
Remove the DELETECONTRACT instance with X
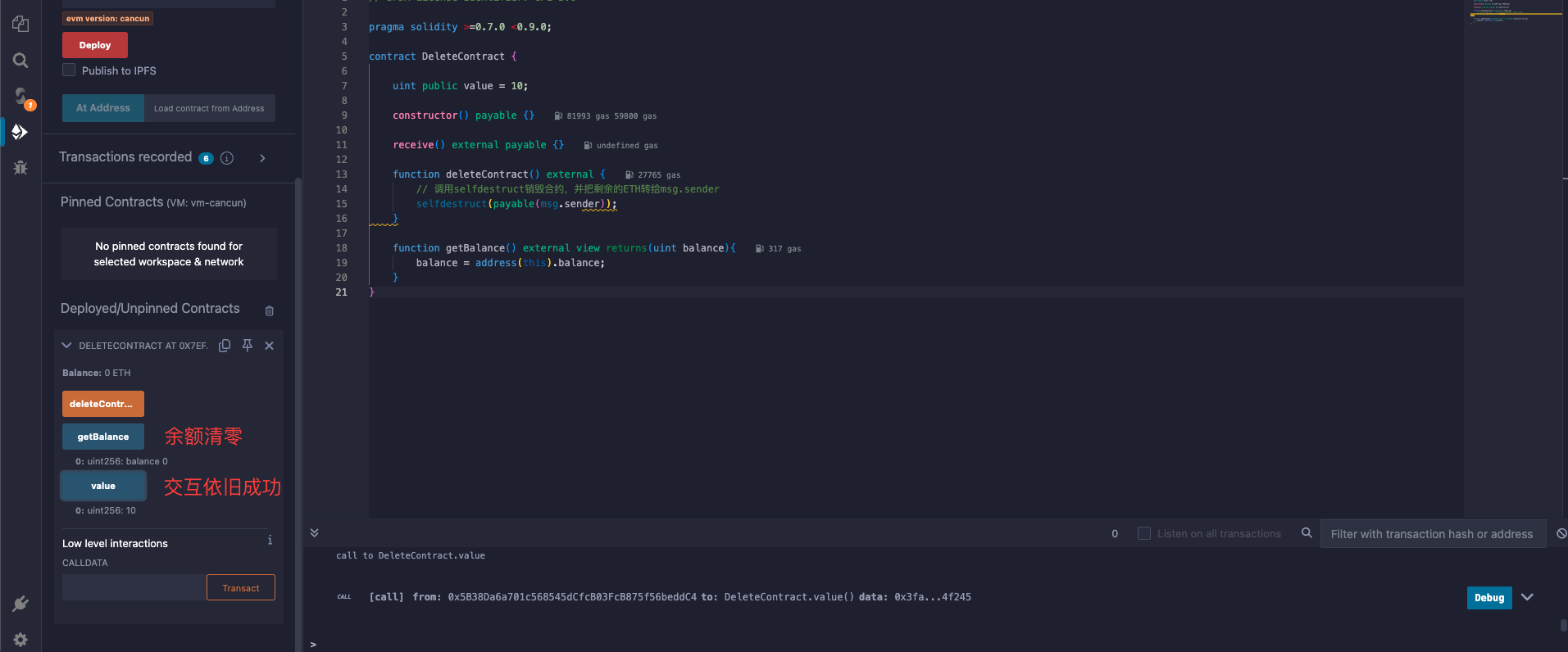269,346
